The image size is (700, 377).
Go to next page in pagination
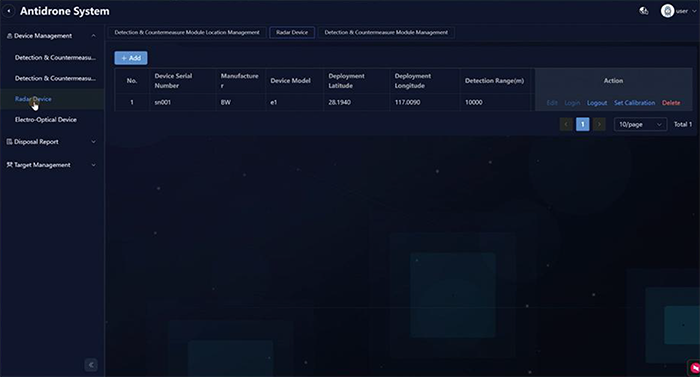pyautogui.click(x=599, y=124)
